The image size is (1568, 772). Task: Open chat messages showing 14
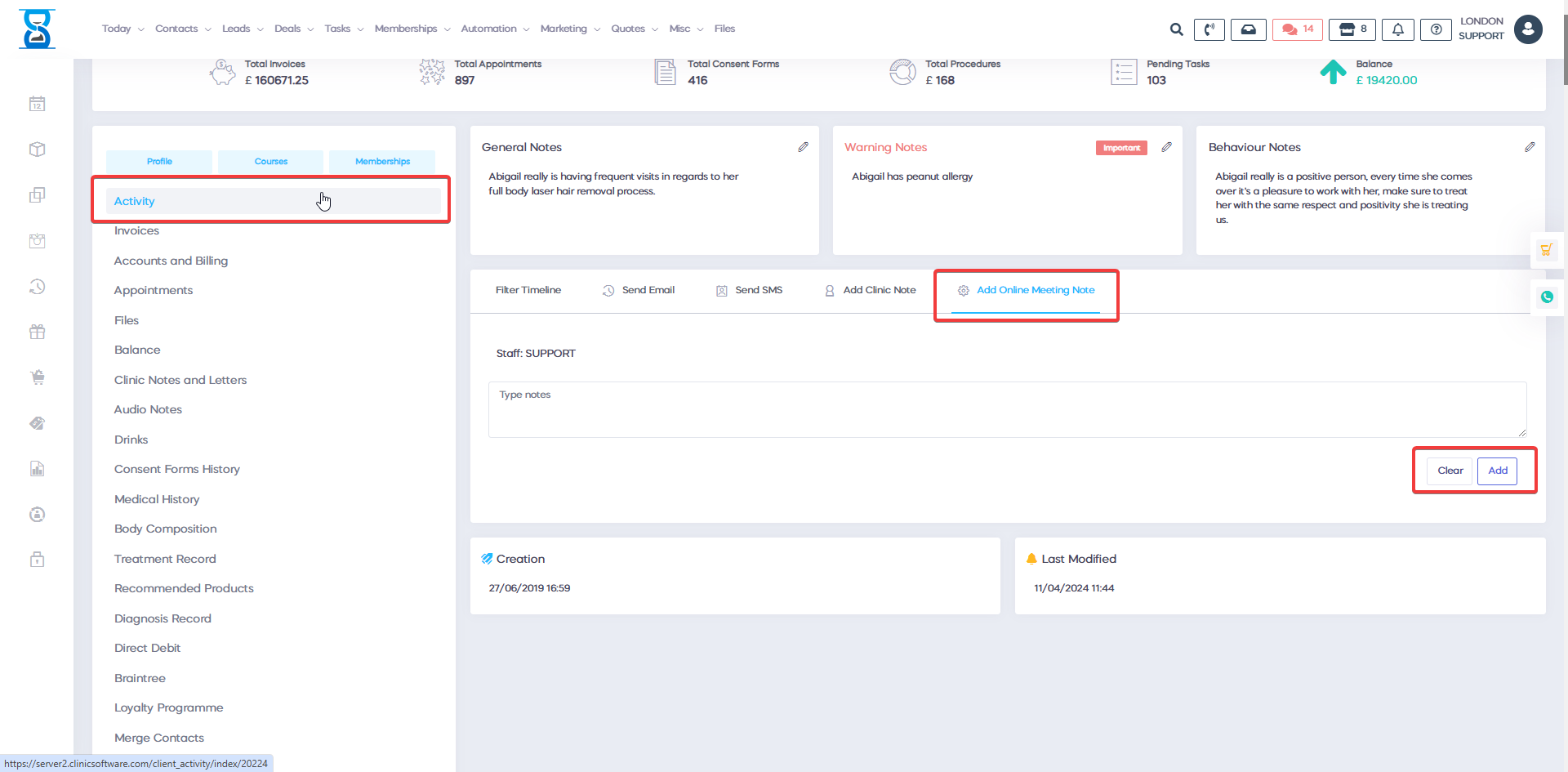point(1297,29)
